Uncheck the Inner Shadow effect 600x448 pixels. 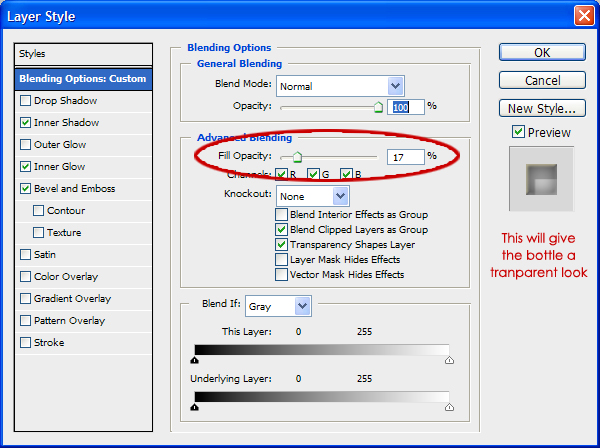(x=25, y=123)
